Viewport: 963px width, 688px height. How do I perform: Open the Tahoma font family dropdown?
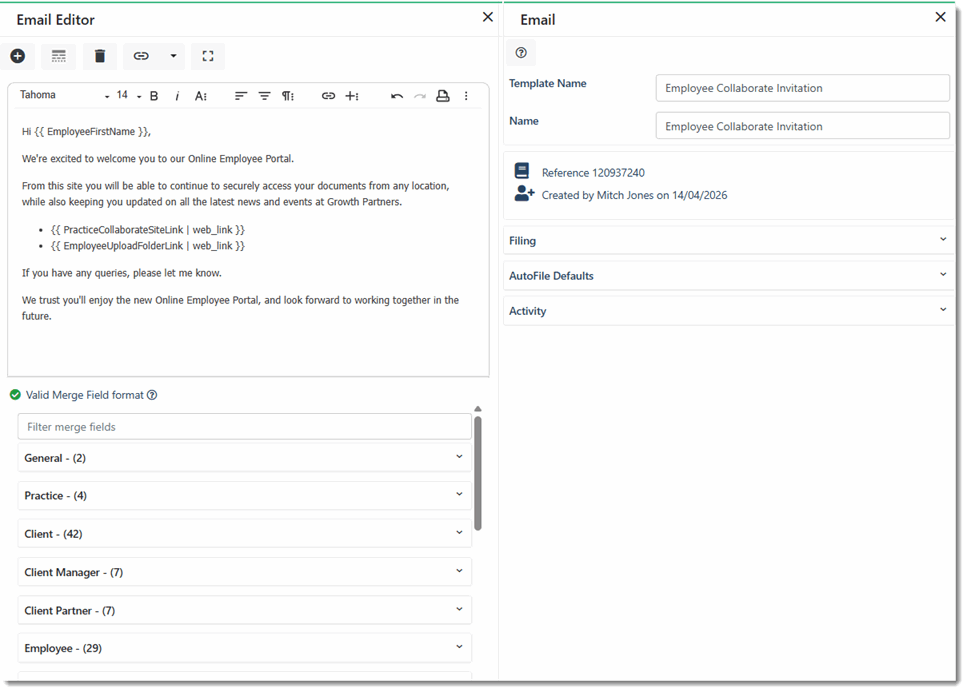(64, 95)
